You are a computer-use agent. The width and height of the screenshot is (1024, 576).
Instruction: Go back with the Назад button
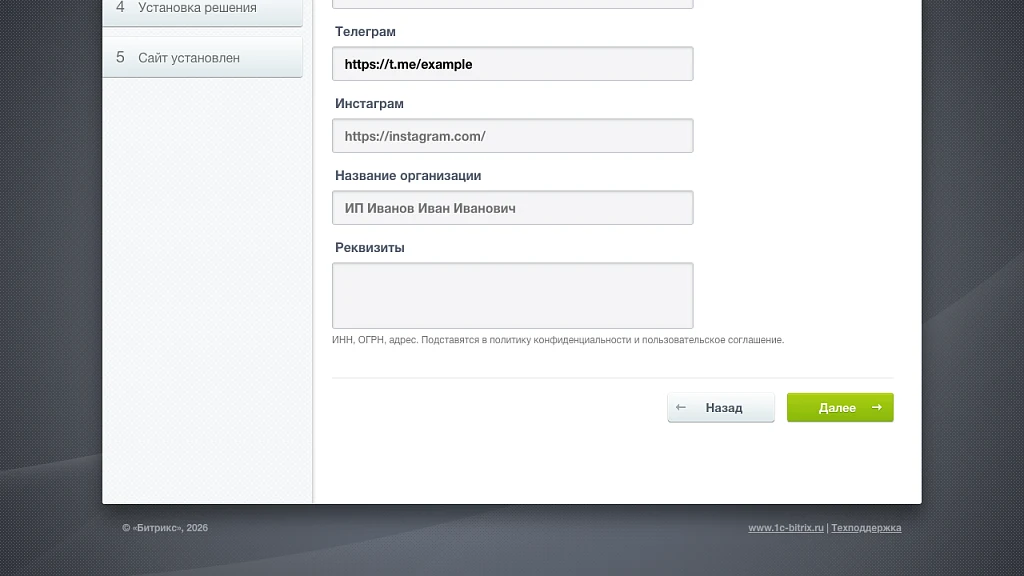click(x=721, y=408)
